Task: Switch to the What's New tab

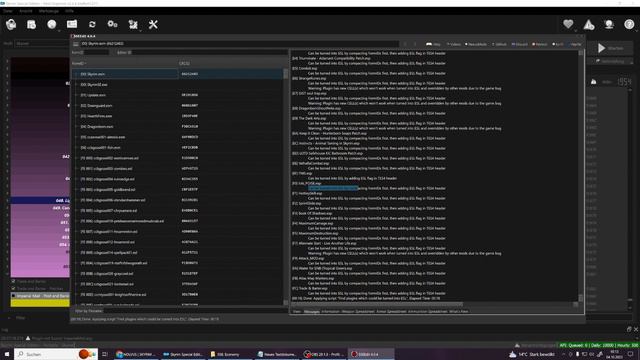Action: [x=458, y=311]
